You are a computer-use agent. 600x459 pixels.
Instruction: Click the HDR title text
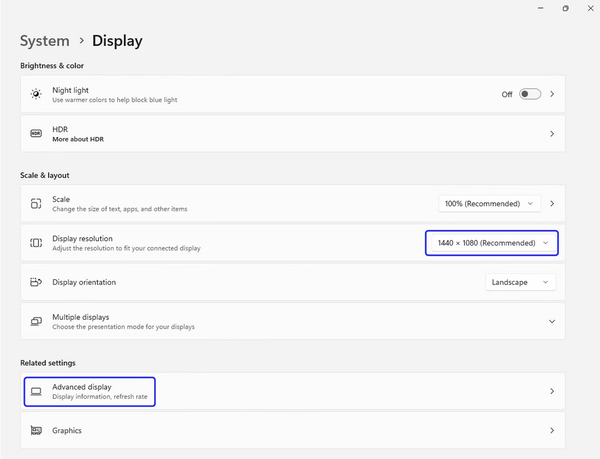point(60,129)
